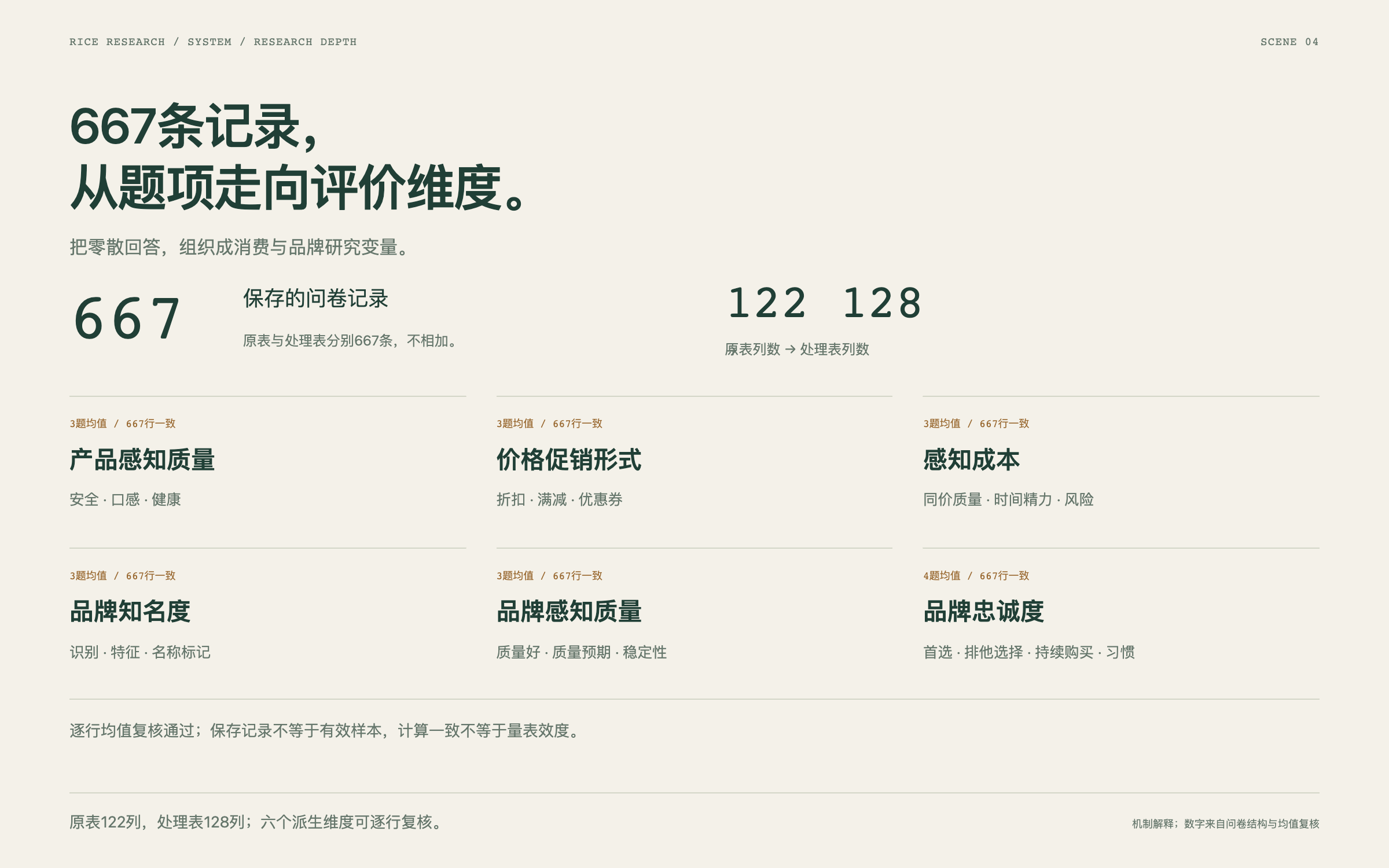The height and width of the screenshot is (868, 1389).
Task: Click the card title '产品感知质量'
Action: pos(142,459)
